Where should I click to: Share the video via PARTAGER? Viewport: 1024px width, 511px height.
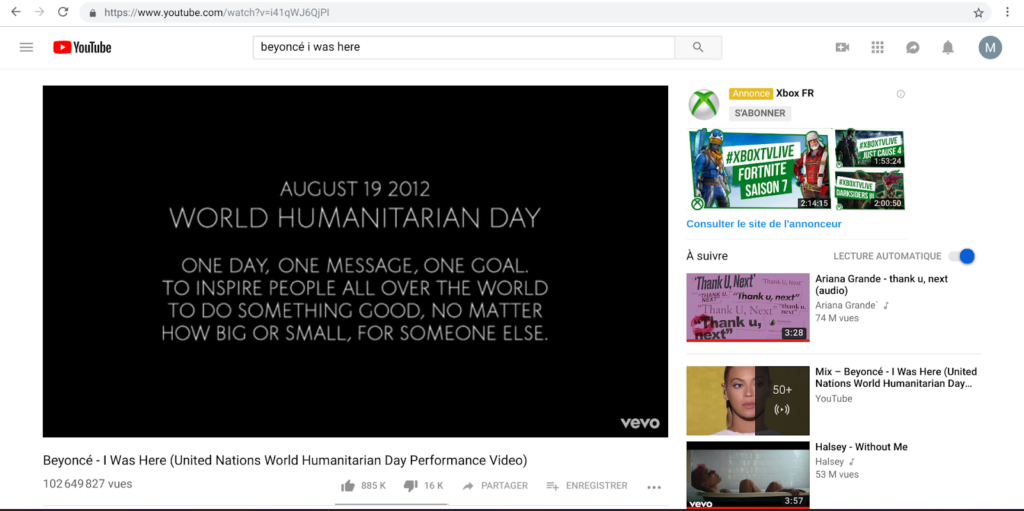pyautogui.click(x=494, y=486)
